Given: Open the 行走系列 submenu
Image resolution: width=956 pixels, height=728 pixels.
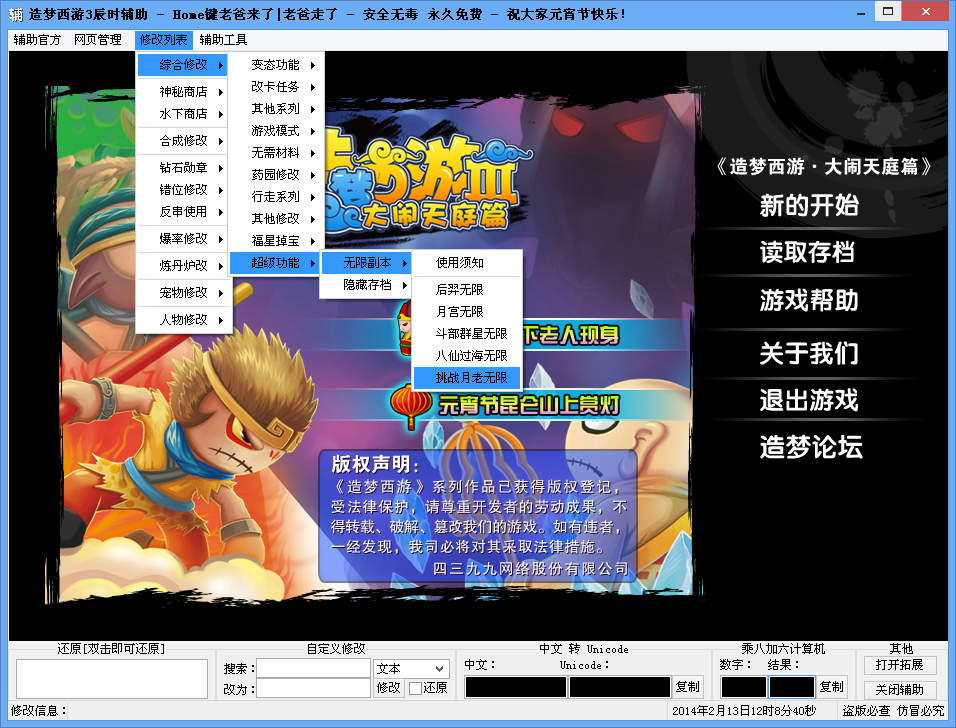Looking at the screenshot, I should coord(276,196).
